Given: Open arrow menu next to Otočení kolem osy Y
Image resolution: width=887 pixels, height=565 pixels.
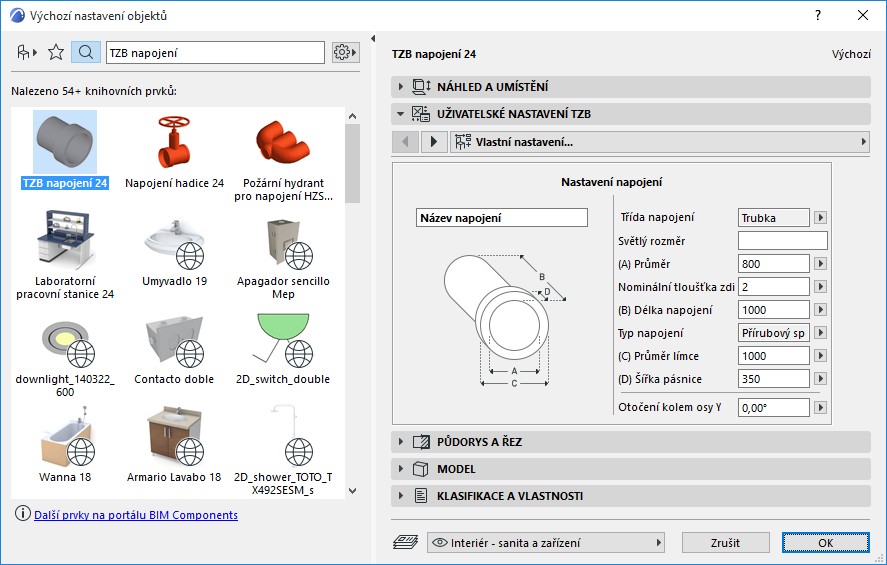Looking at the screenshot, I should pos(820,407).
